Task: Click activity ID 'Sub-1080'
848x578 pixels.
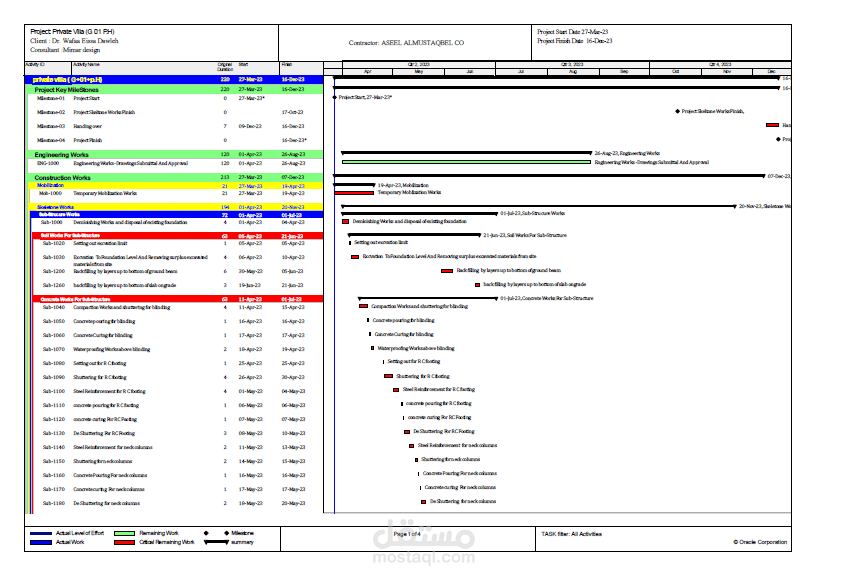Action: tap(54, 364)
